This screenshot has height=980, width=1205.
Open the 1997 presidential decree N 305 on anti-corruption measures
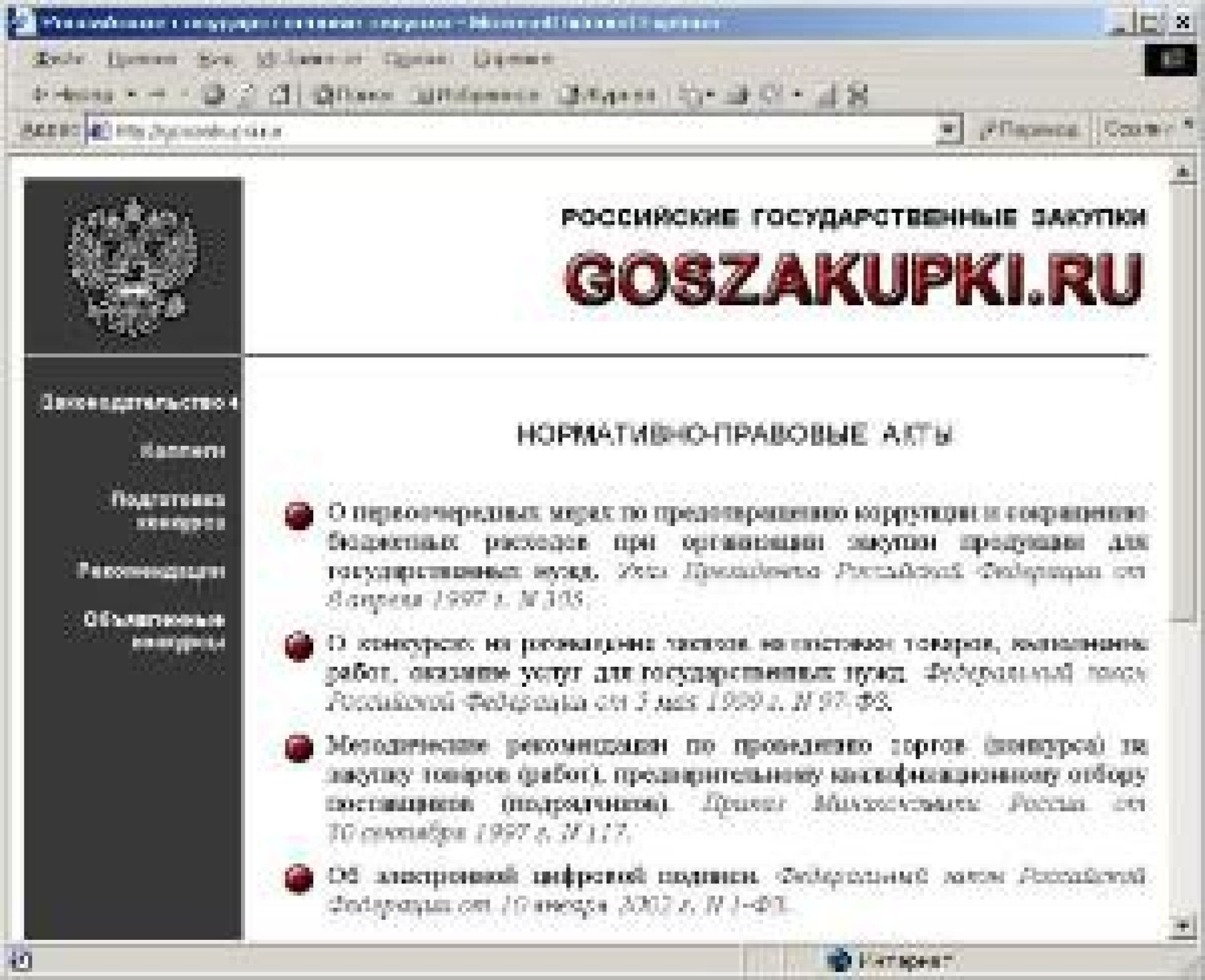(x=737, y=556)
